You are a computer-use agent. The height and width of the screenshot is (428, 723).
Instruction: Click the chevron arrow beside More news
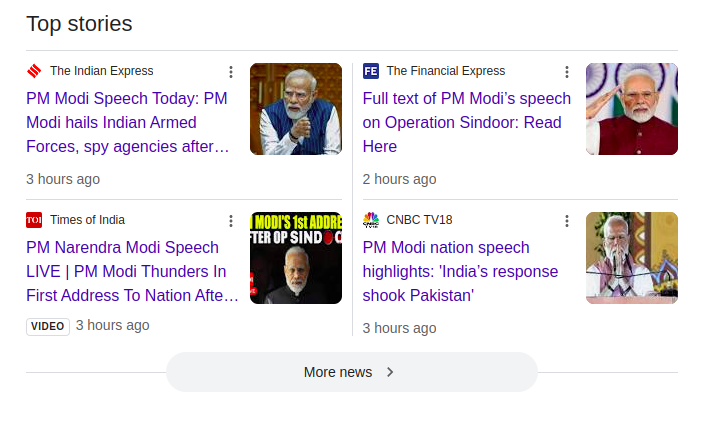(390, 372)
